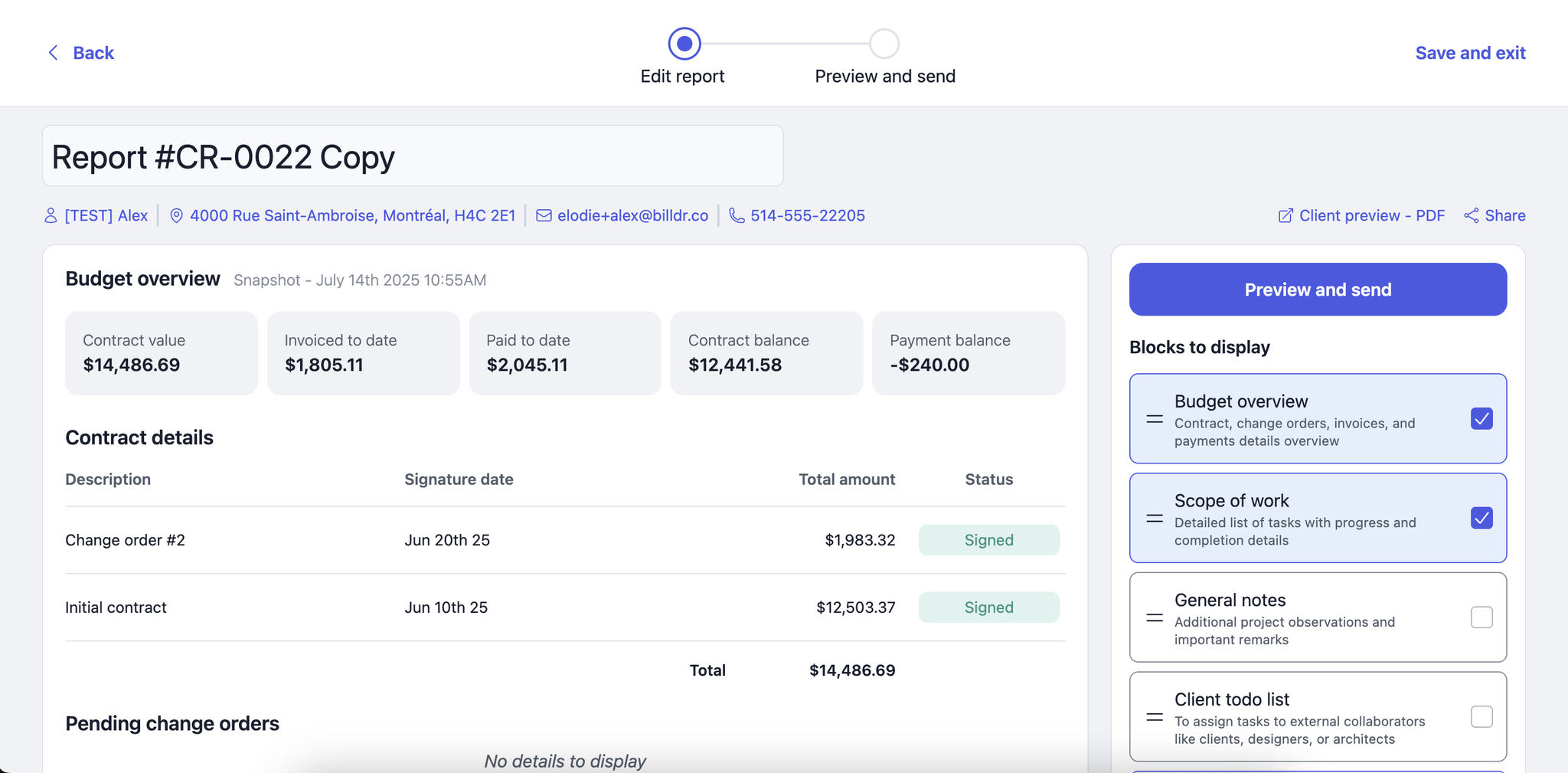
Task: Click the envelope icon beside the email
Action: pos(544,216)
